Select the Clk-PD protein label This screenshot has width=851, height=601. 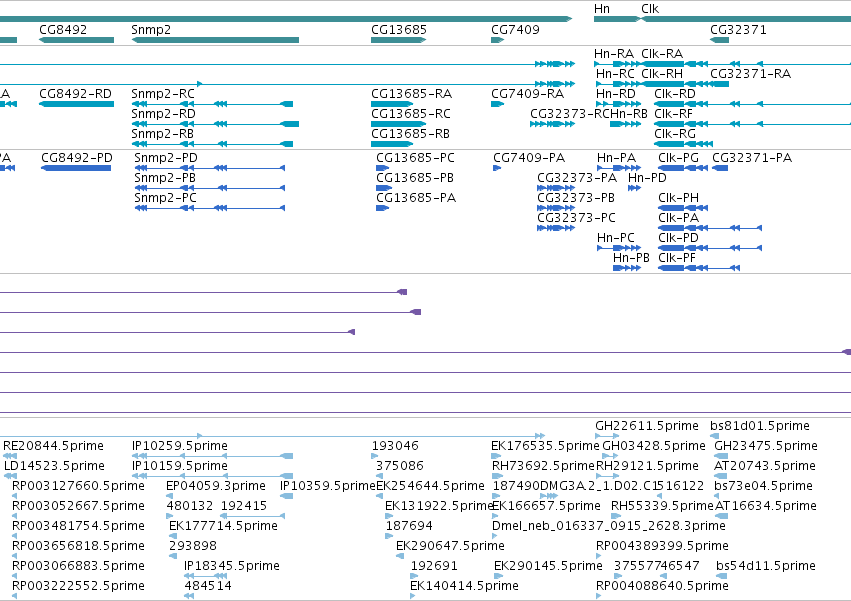(678, 238)
